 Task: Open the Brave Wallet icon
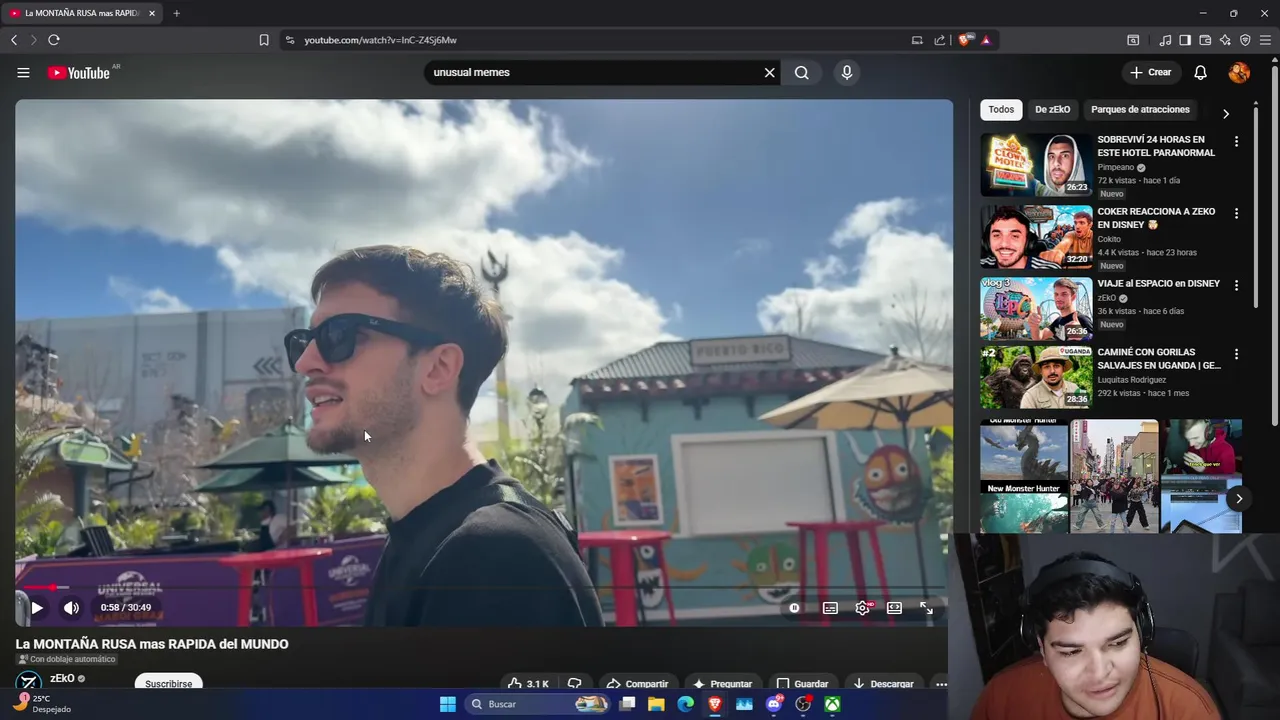tap(1205, 40)
